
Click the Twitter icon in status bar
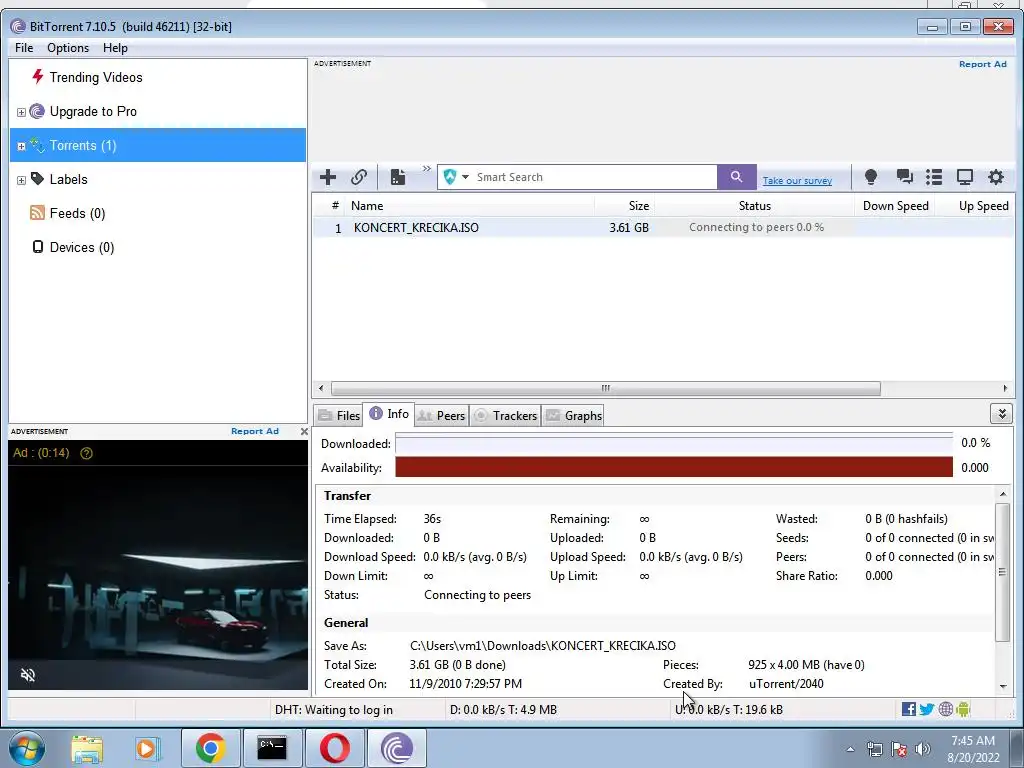[x=927, y=709]
